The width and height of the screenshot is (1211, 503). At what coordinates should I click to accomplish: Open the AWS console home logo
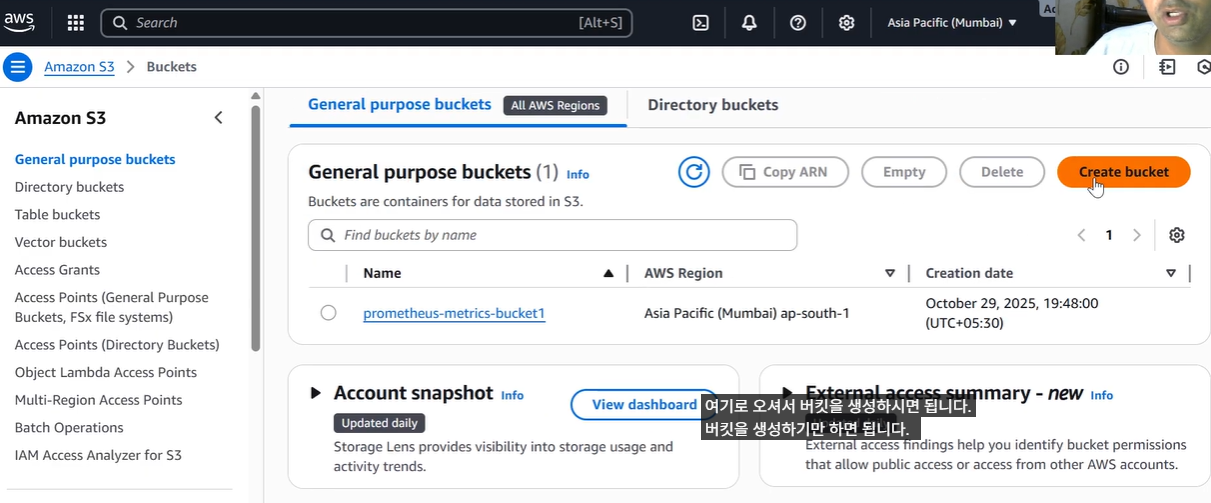(x=18, y=22)
